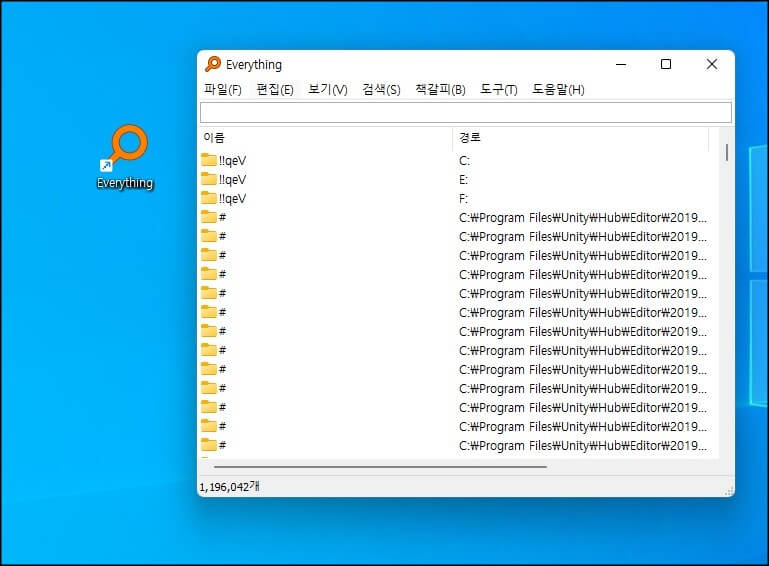This screenshot has width=769, height=566.
Task: Select !!qeV name text in E: row
Action: pos(232,180)
